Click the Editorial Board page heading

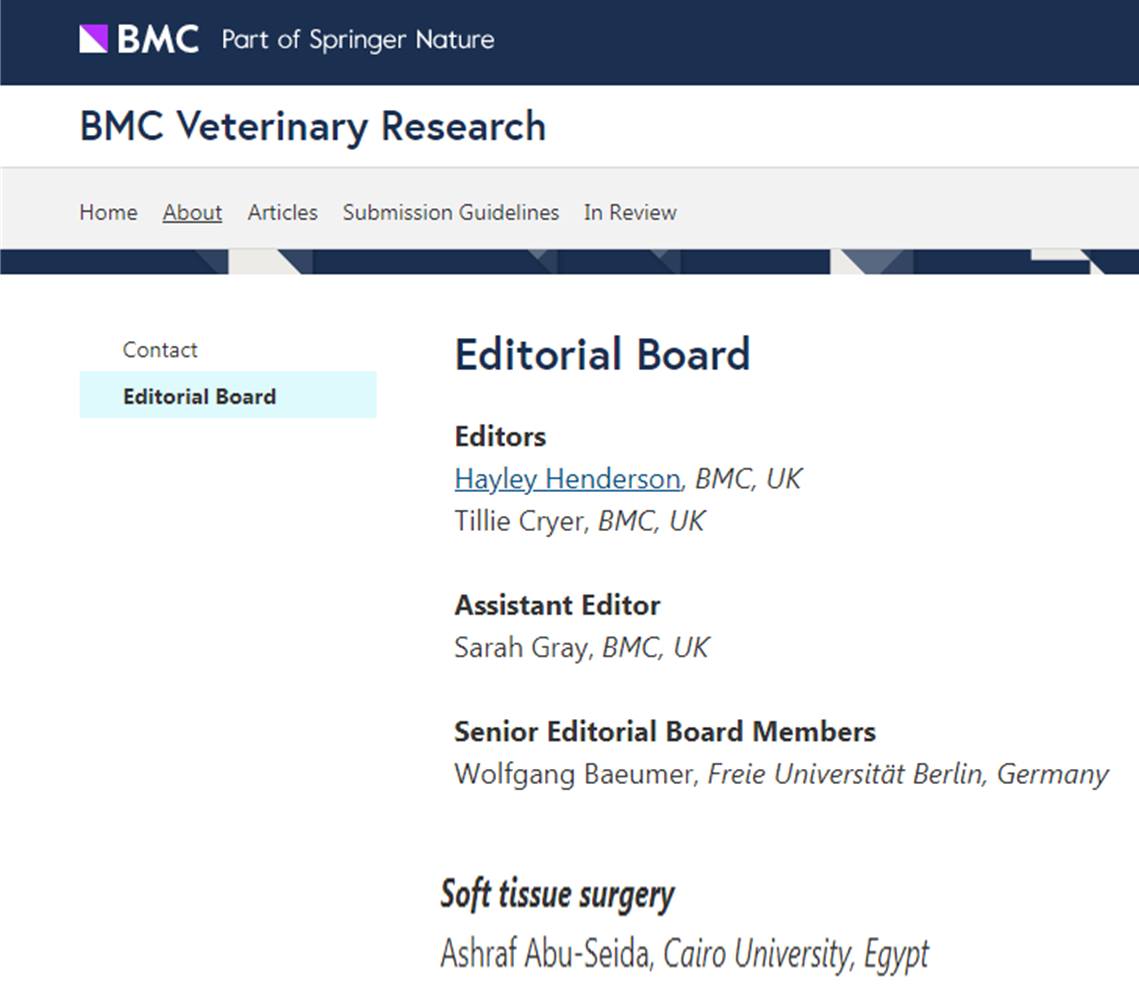[x=602, y=355]
